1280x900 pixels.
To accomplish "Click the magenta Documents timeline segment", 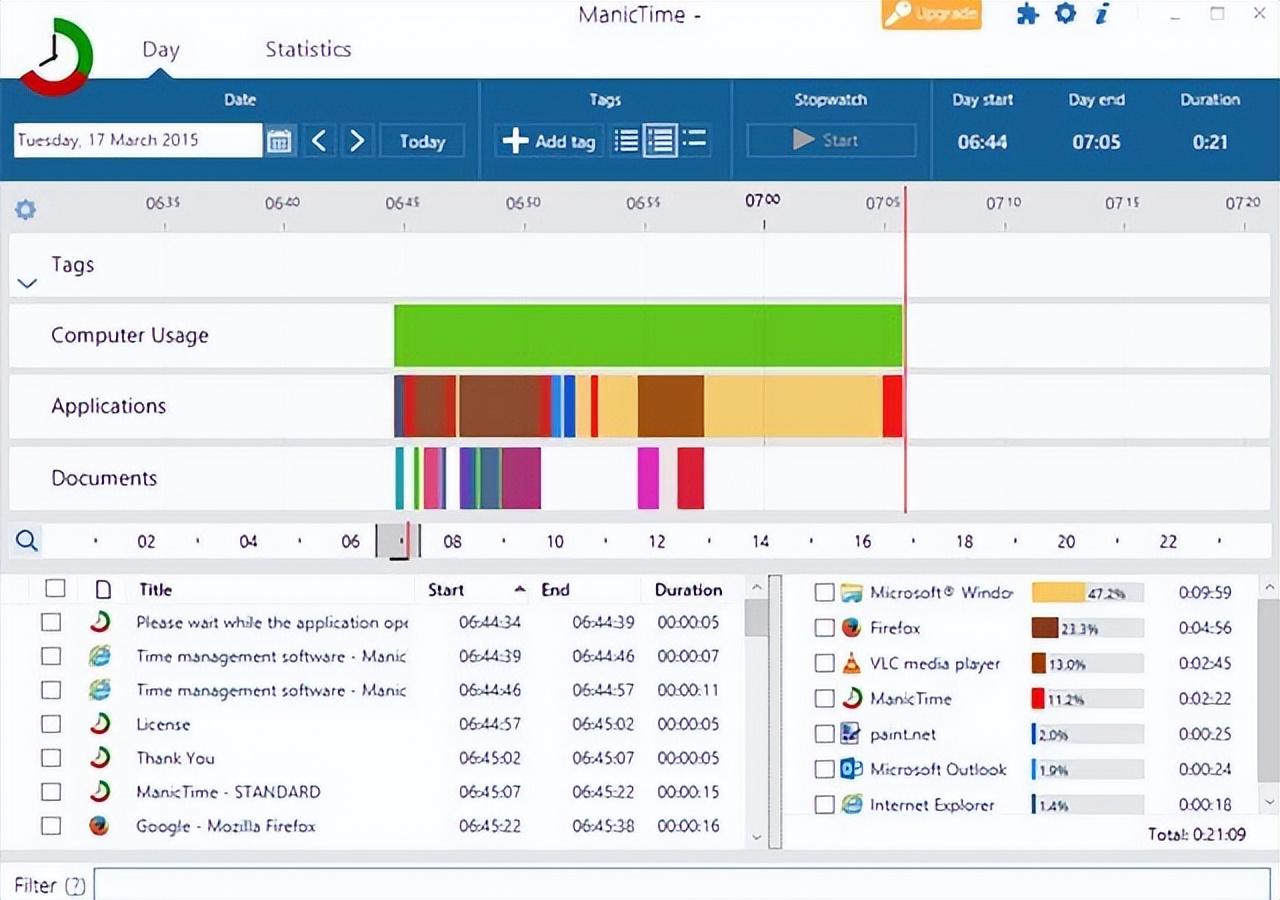I will (648, 478).
